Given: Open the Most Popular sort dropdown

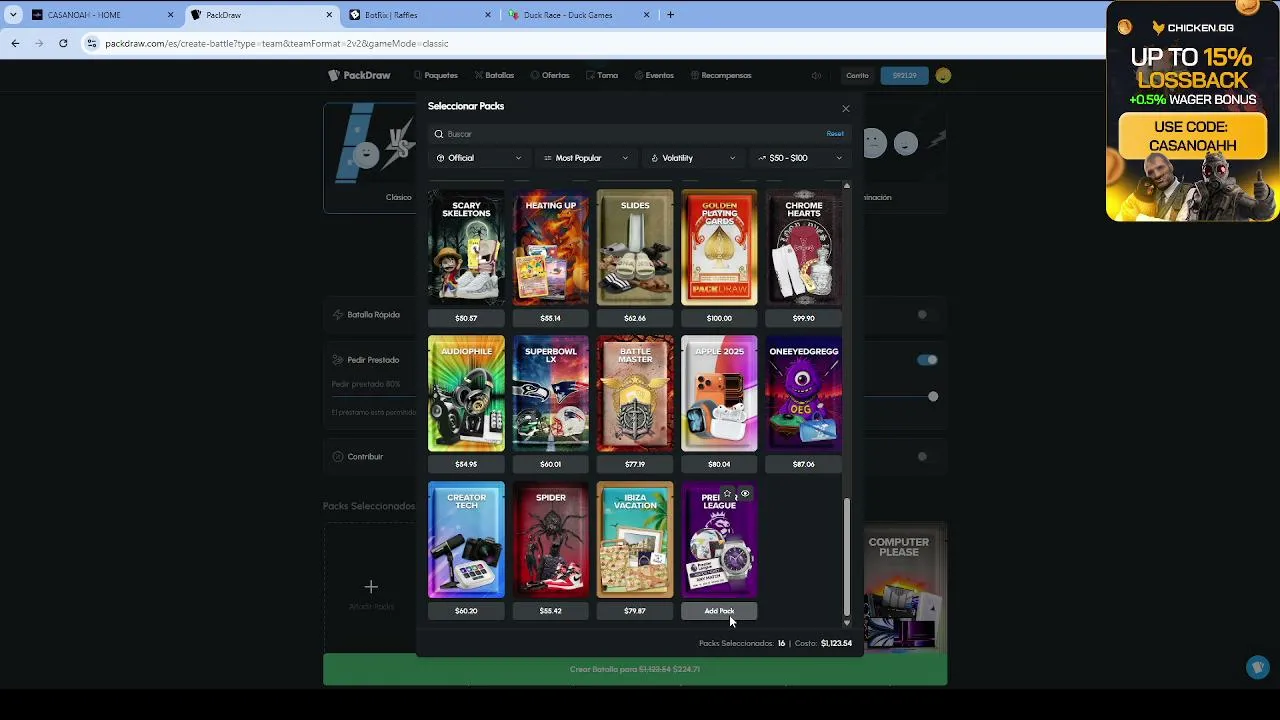Looking at the screenshot, I should click(x=585, y=158).
